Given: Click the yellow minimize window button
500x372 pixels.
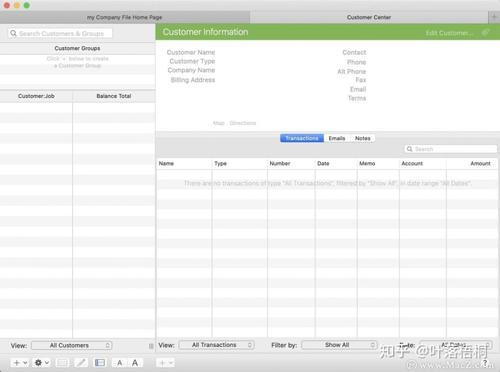Looking at the screenshot, I should coord(17,5).
